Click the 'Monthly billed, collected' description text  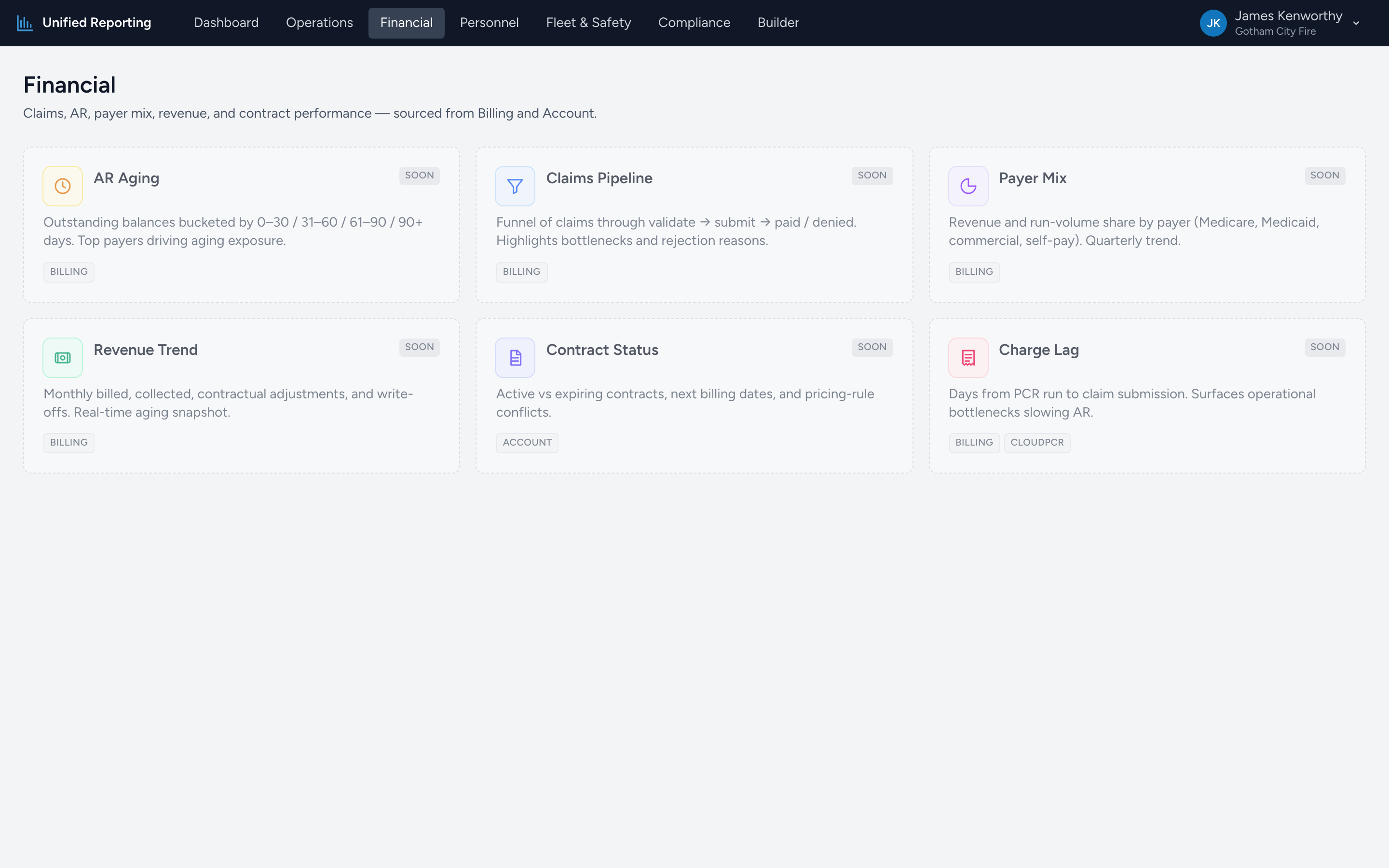[x=229, y=403]
